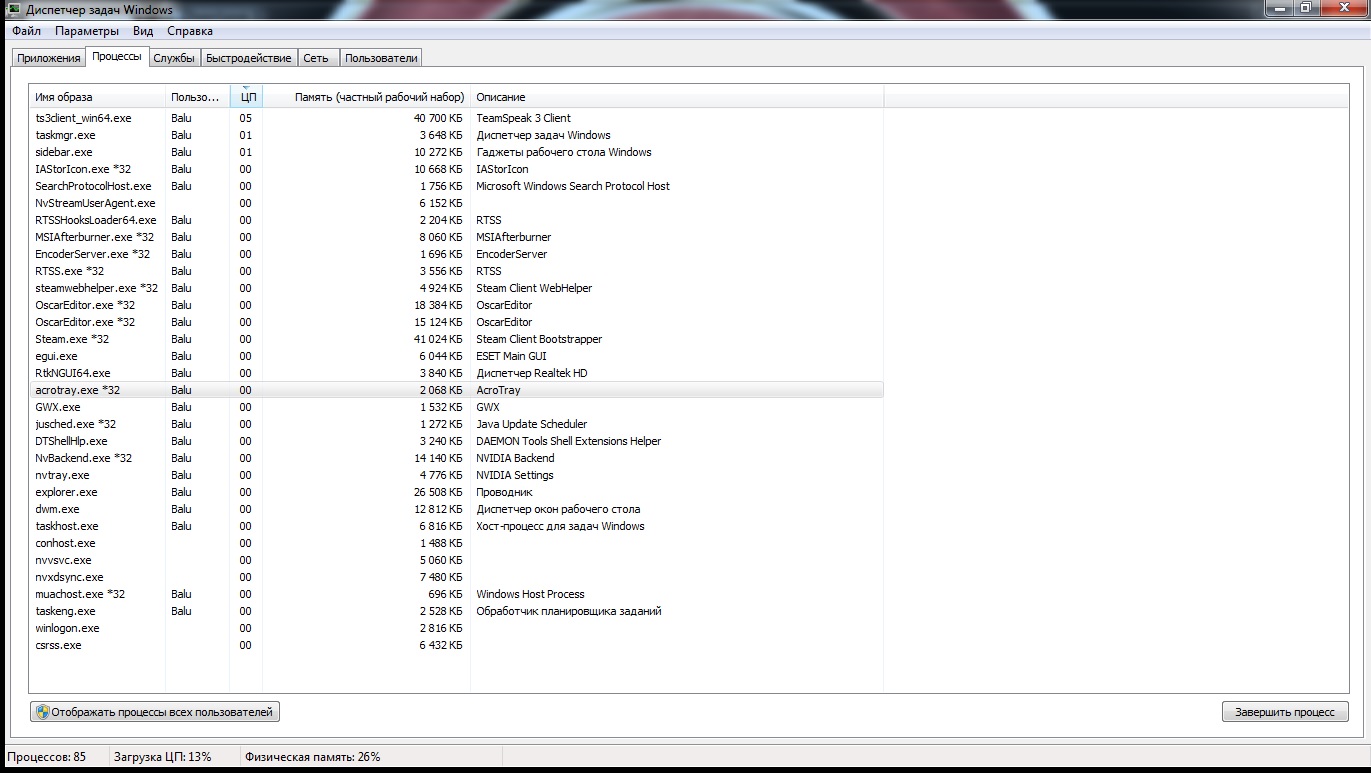
Task: Switch to the Службы tab
Action: 174,58
